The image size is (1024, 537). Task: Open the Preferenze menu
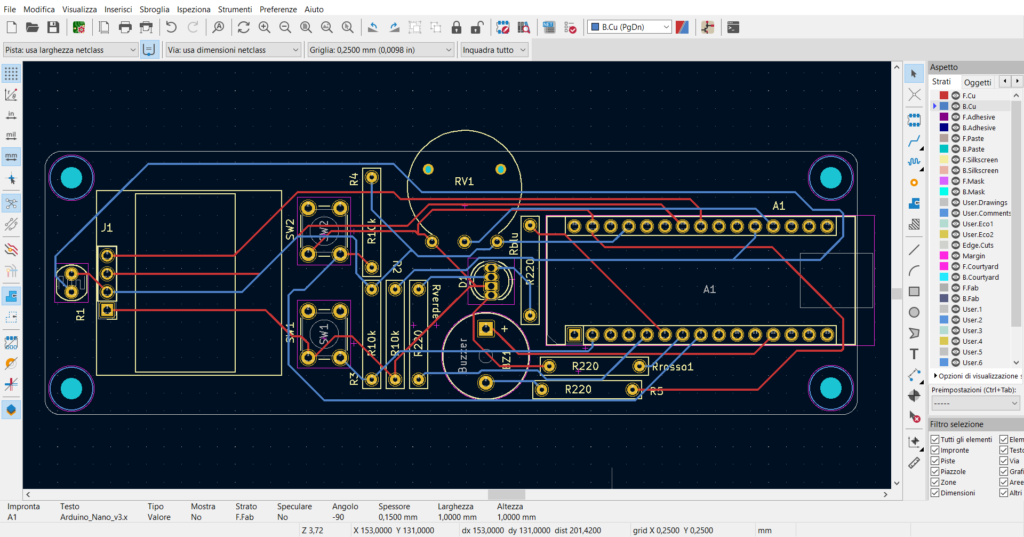click(278, 9)
